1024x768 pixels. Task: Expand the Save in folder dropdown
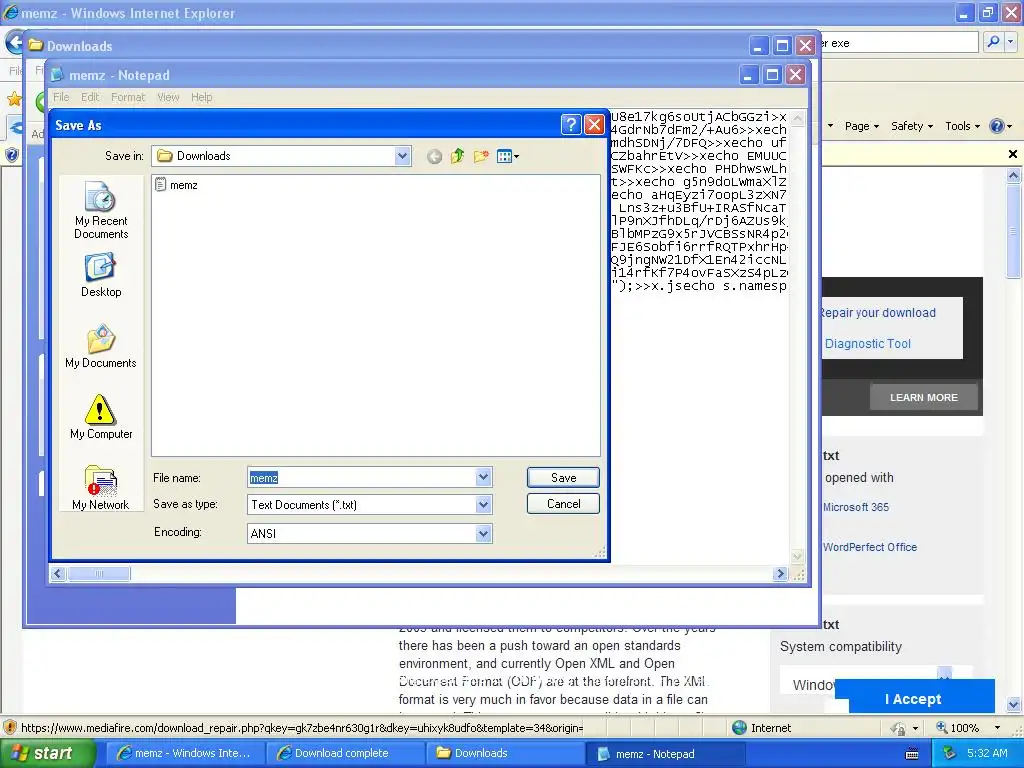[402, 156]
